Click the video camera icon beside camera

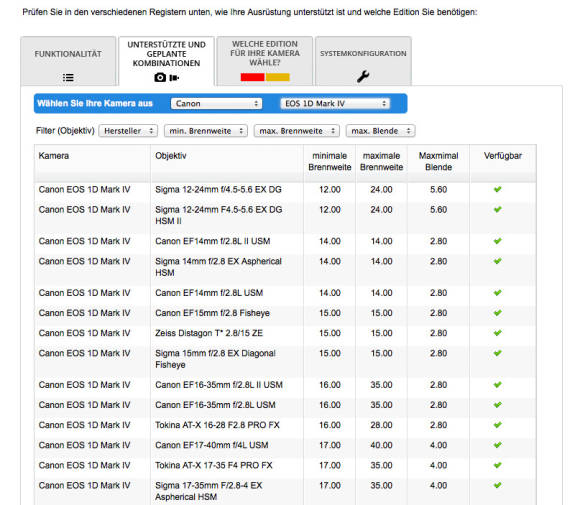pos(174,78)
